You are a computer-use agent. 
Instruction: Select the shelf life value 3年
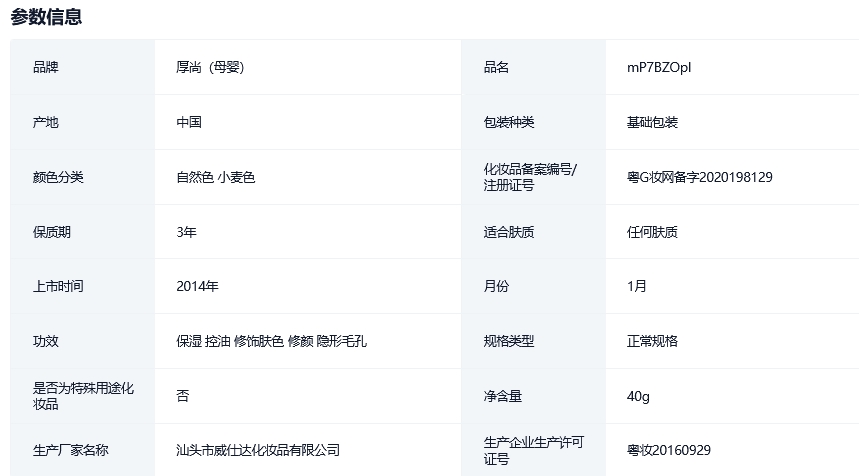click(x=186, y=232)
